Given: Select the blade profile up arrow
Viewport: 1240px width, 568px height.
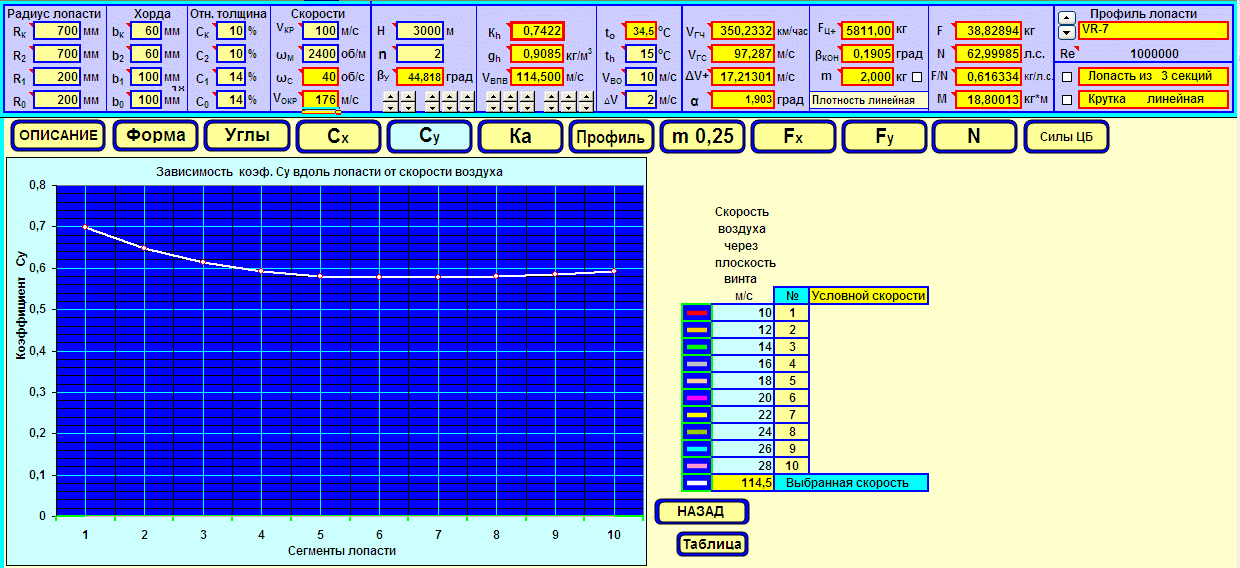Looking at the screenshot, I should pyautogui.click(x=1066, y=17).
